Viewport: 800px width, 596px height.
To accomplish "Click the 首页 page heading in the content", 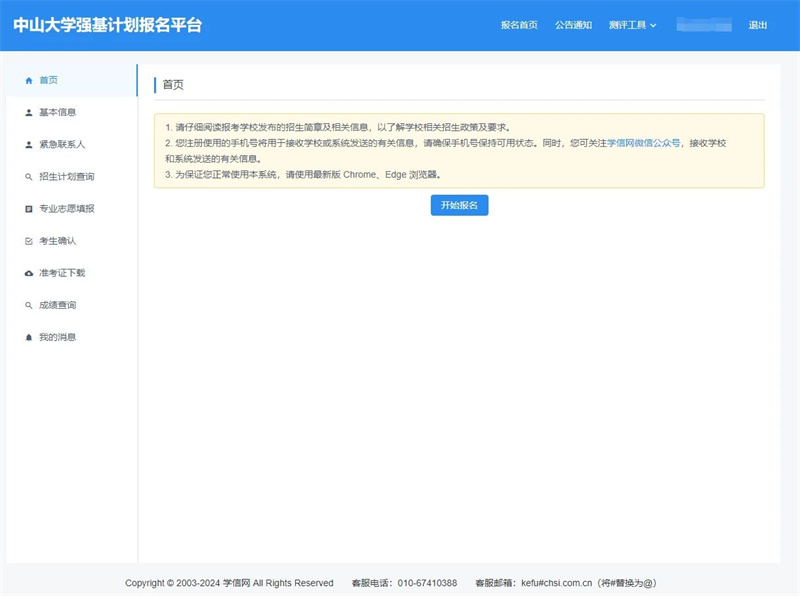I will pyautogui.click(x=173, y=85).
